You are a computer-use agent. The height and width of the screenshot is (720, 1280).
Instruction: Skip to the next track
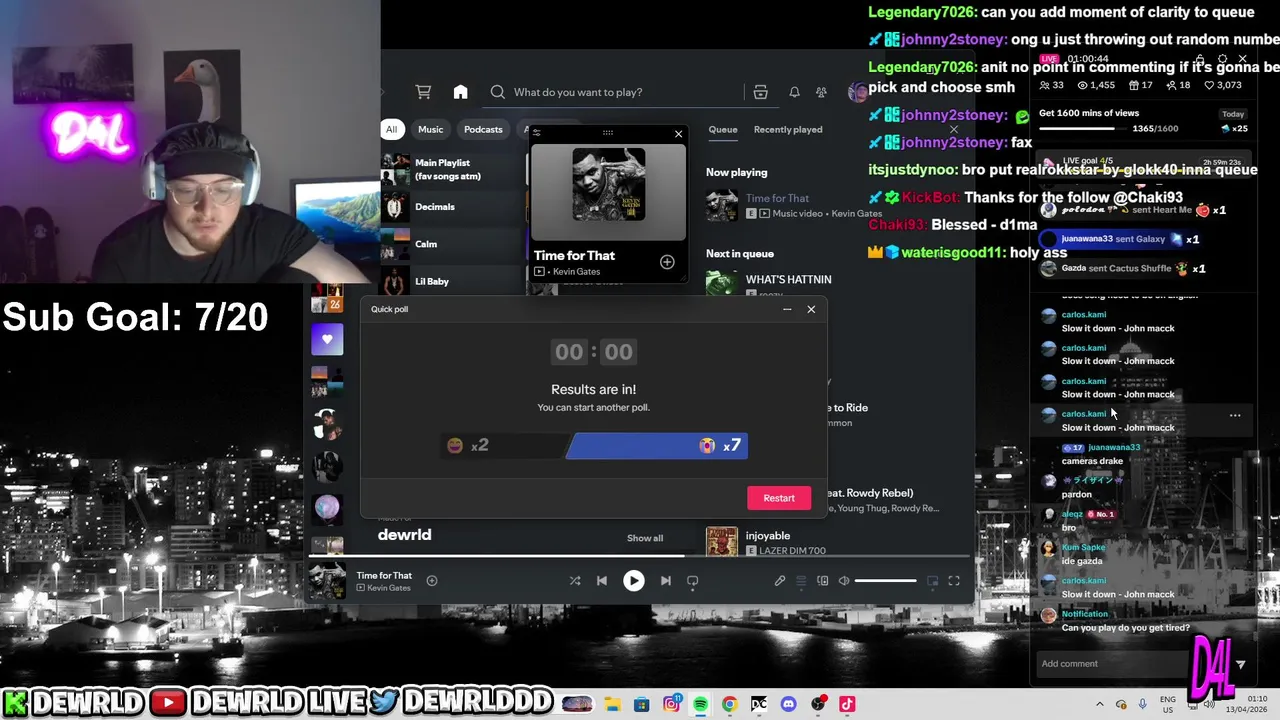point(665,580)
